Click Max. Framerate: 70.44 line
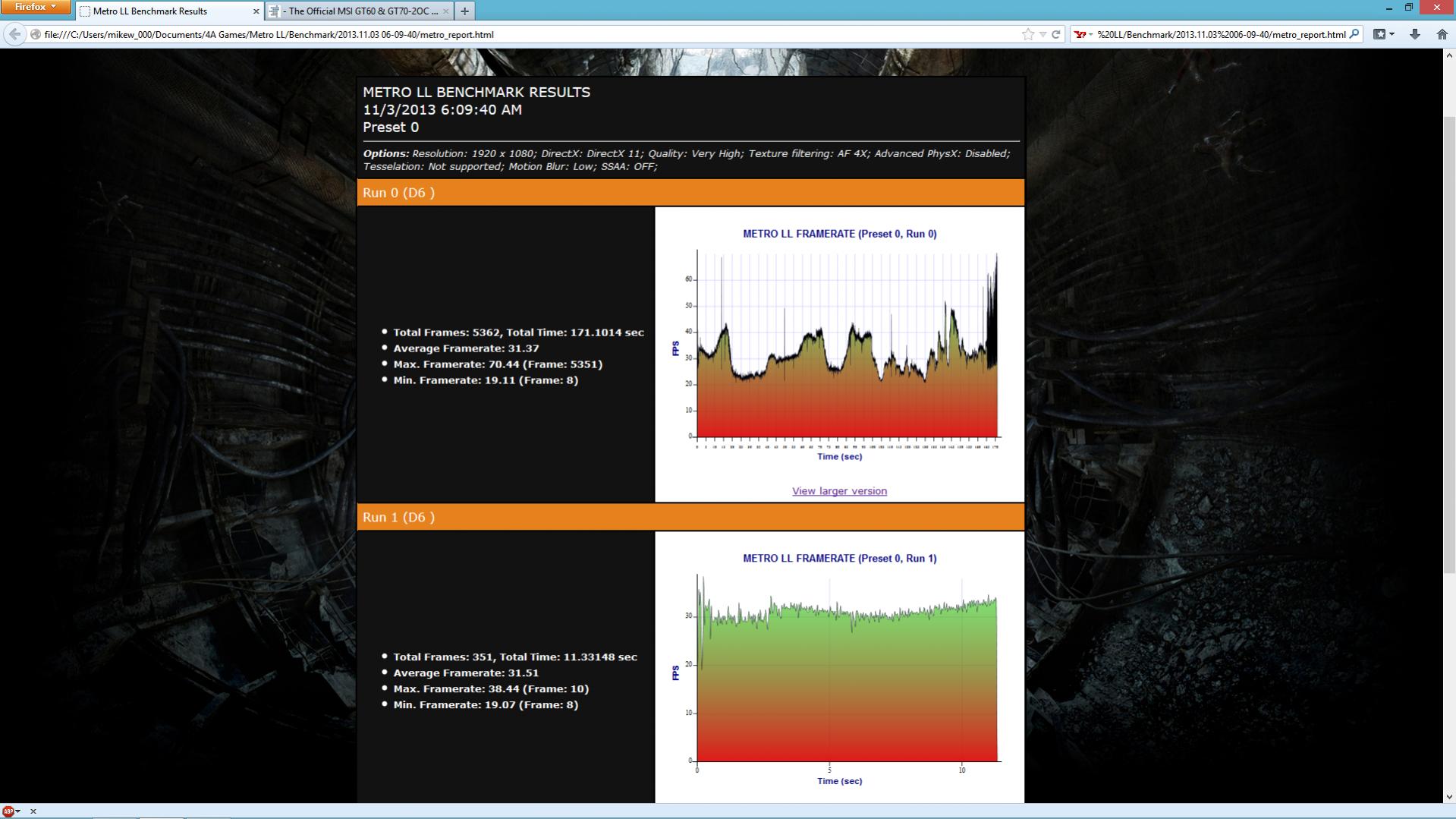1456x819 pixels. (x=498, y=364)
